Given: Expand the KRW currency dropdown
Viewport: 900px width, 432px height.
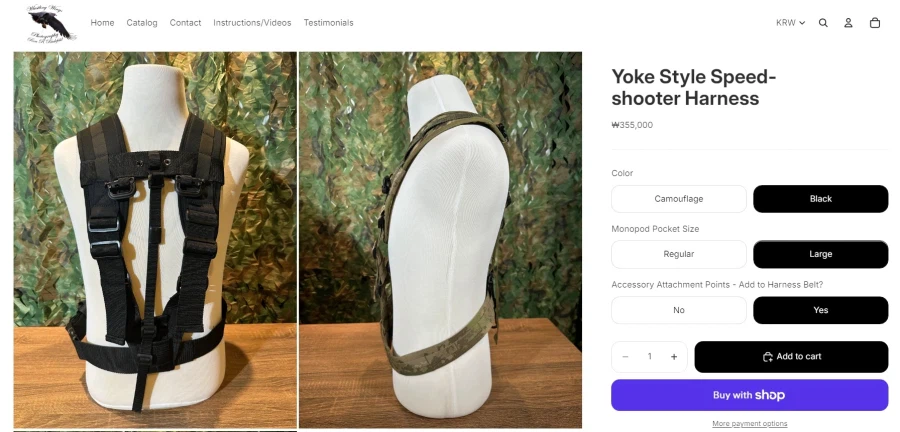Looking at the screenshot, I should pos(790,23).
